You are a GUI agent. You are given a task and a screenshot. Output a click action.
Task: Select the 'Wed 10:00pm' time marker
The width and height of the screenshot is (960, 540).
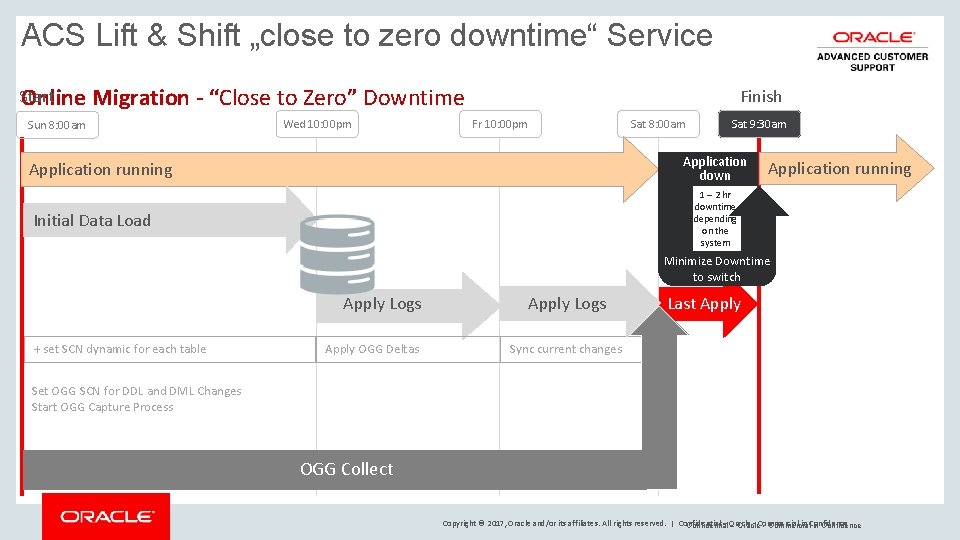317,124
